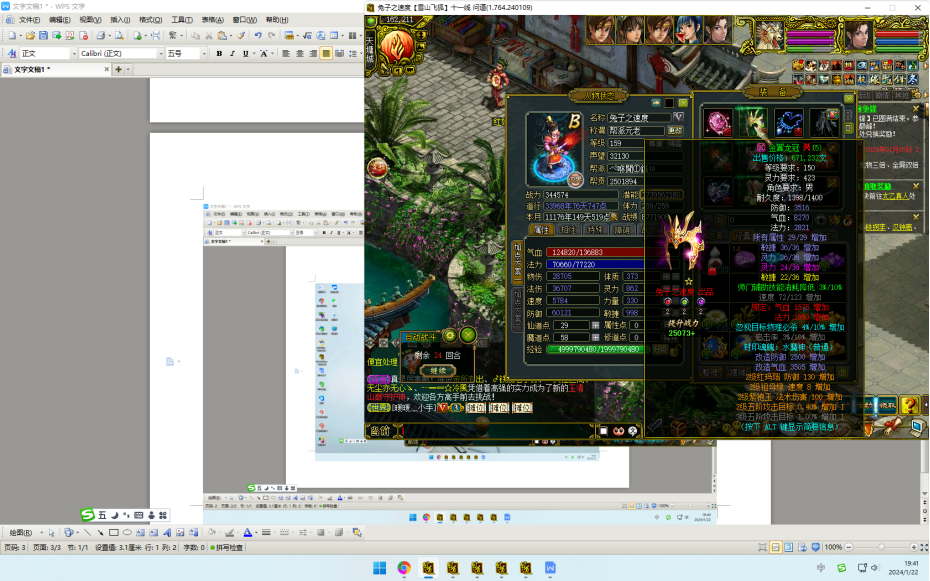
Task: Open the font size 五号 dropdown
Action: 204,53
